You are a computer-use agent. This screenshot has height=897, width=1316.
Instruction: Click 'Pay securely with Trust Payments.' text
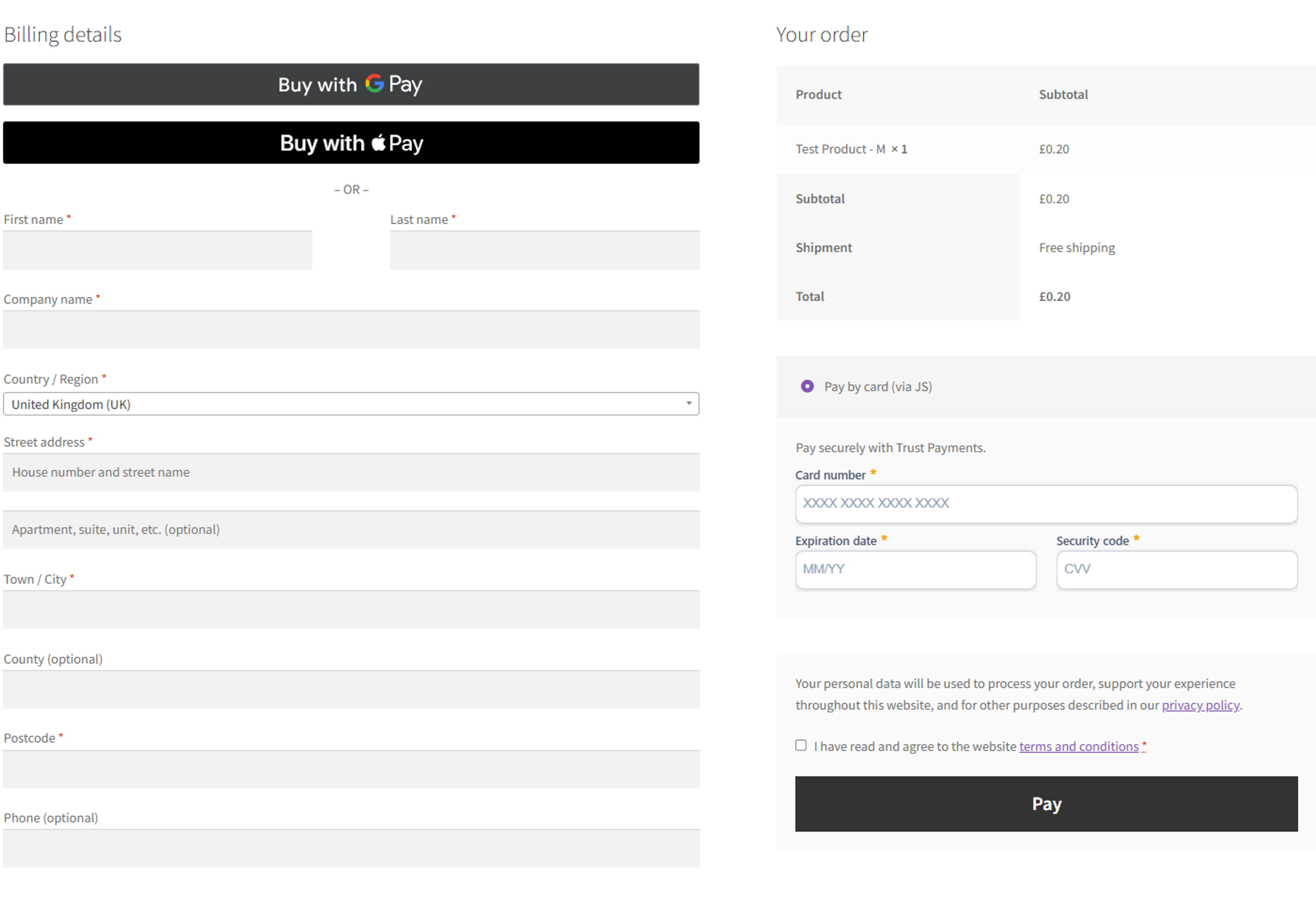click(890, 448)
